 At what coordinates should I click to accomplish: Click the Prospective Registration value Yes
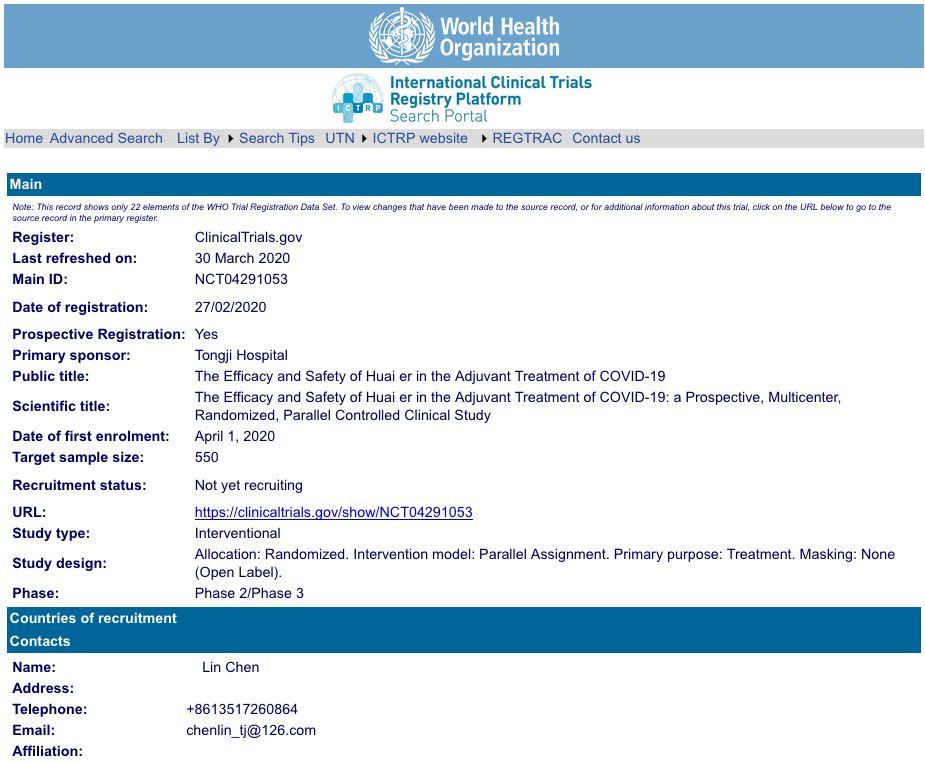[x=206, y=334]
